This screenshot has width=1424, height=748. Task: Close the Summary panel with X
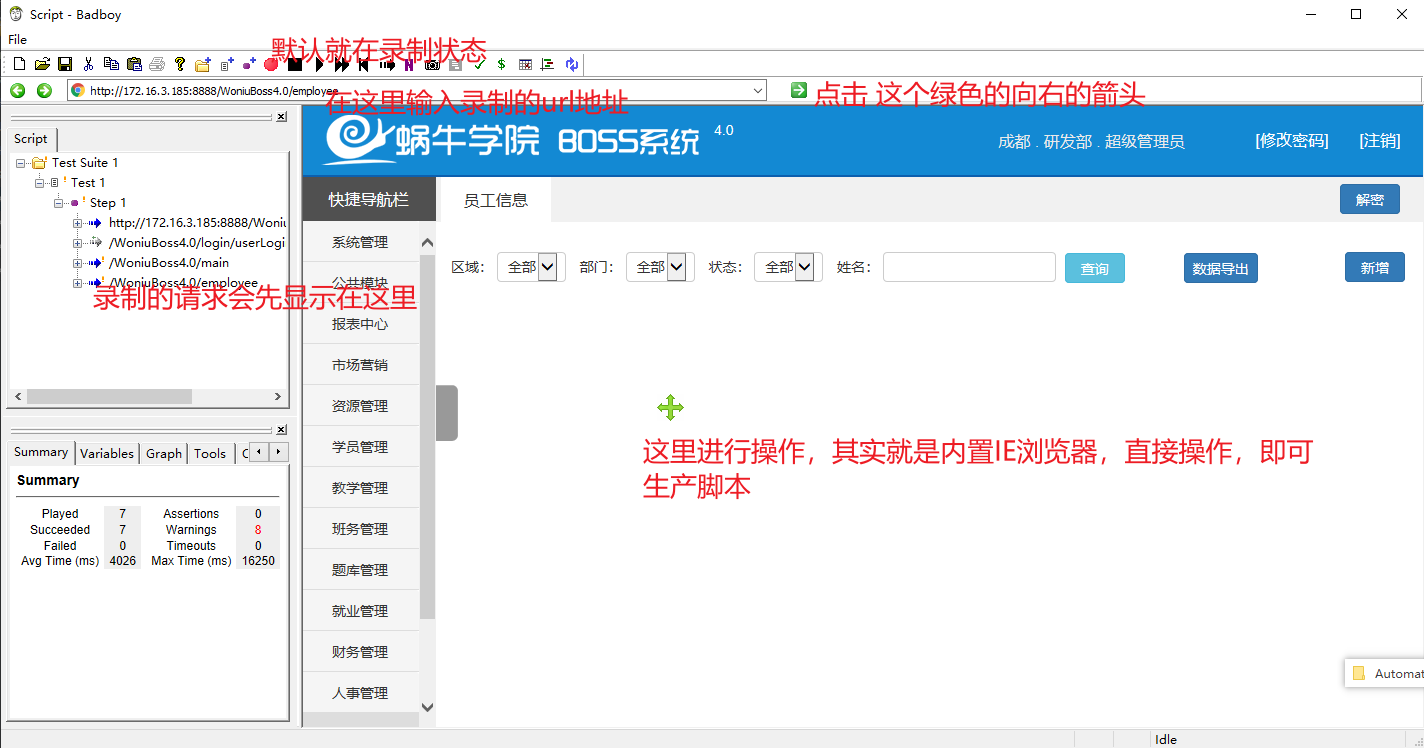(281, 430)
